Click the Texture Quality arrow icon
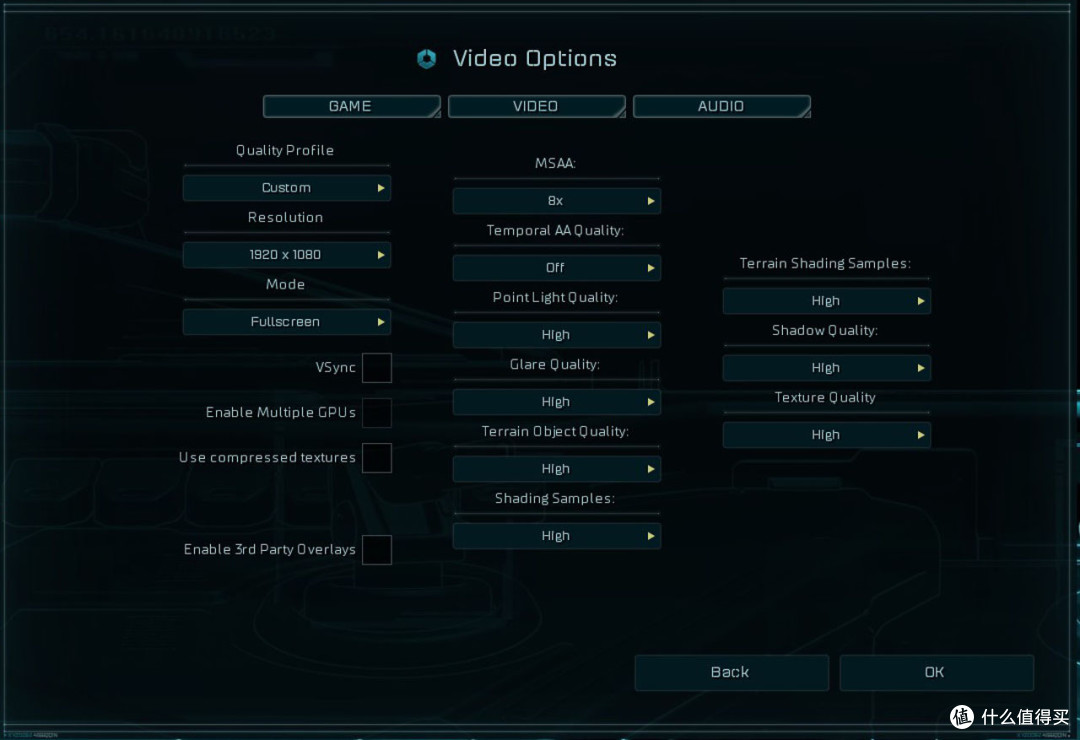Screen dimensions: 1080x740 point(921,435)
